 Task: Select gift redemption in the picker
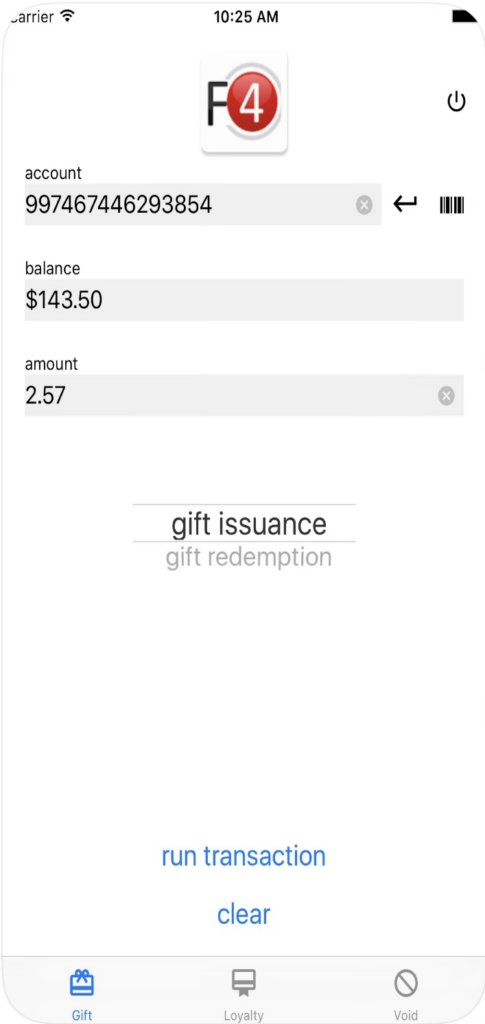pyautogui.click(x=249, y=558)
